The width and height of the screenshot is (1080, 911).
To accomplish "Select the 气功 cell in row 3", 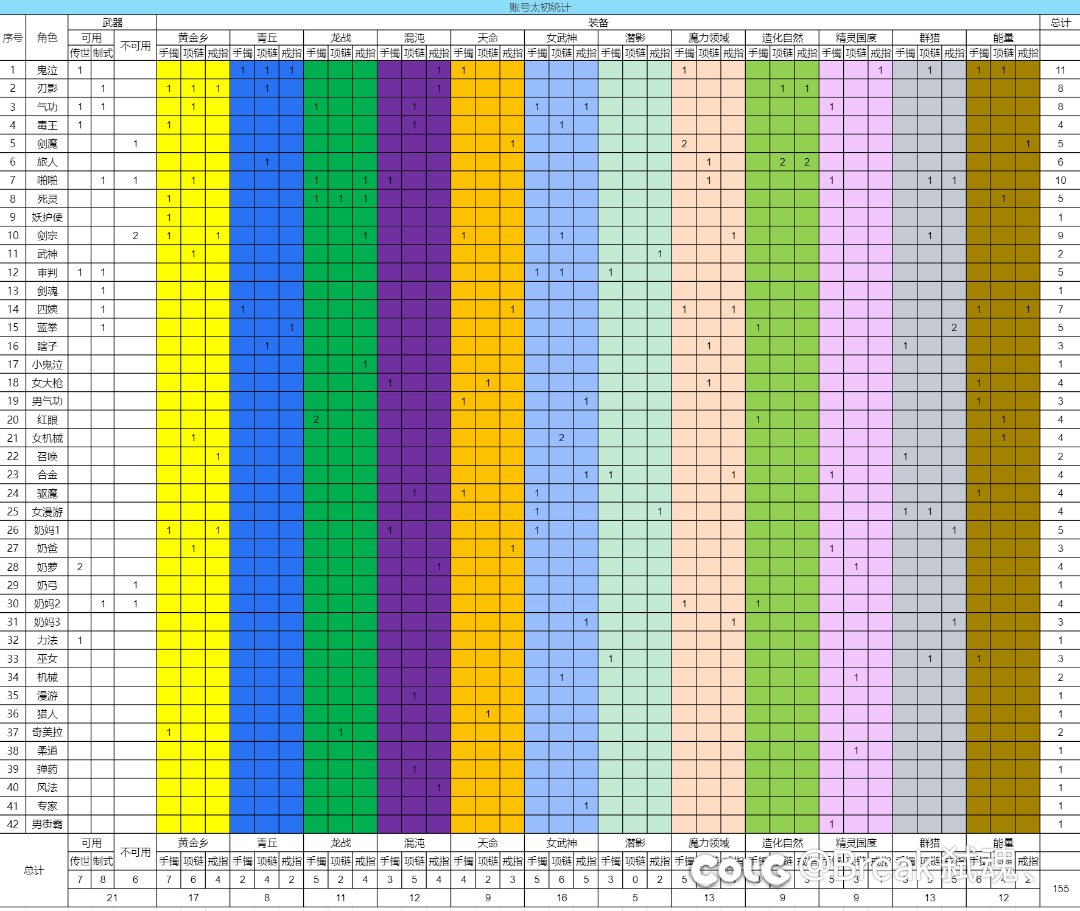I will point(47,107).
